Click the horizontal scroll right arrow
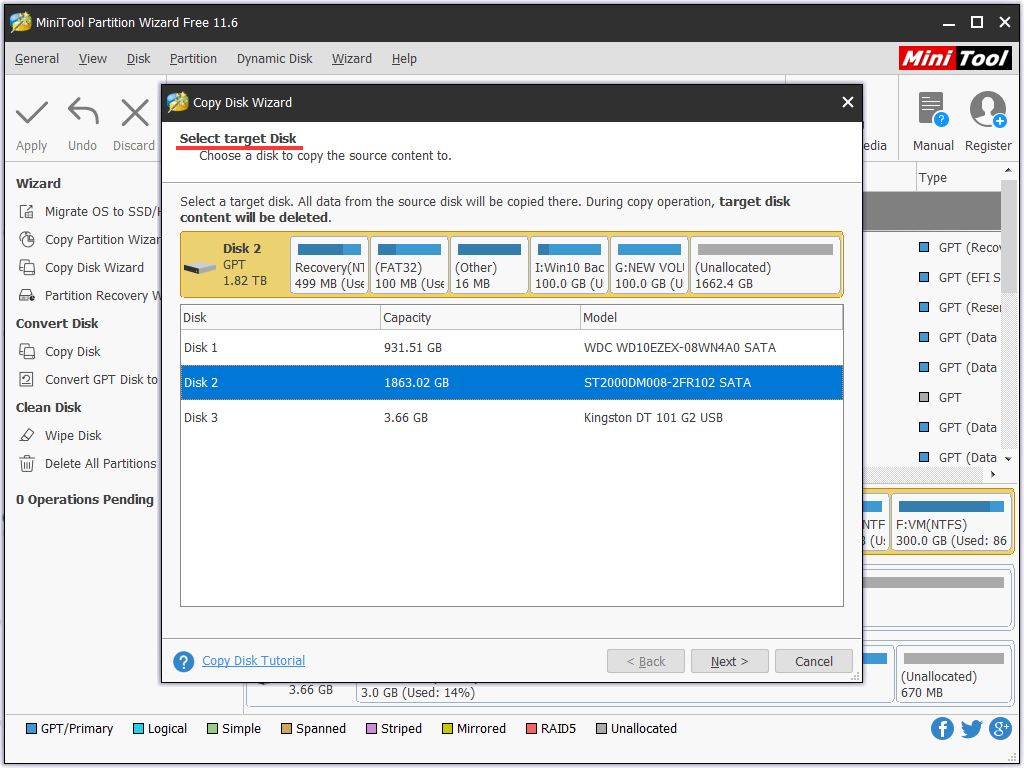Image resolution: width=1024 pixels, height=768 pixels. (x=993, y=474)
